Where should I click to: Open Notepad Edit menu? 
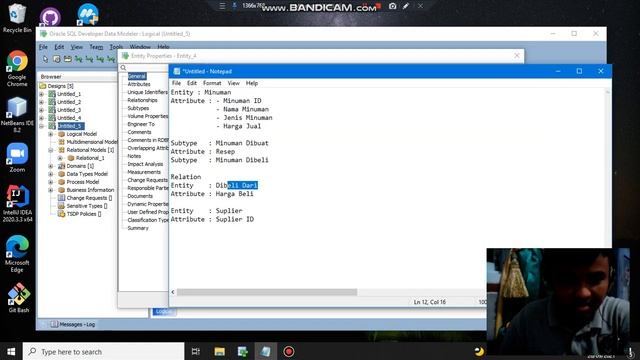[x=192, y=83]
